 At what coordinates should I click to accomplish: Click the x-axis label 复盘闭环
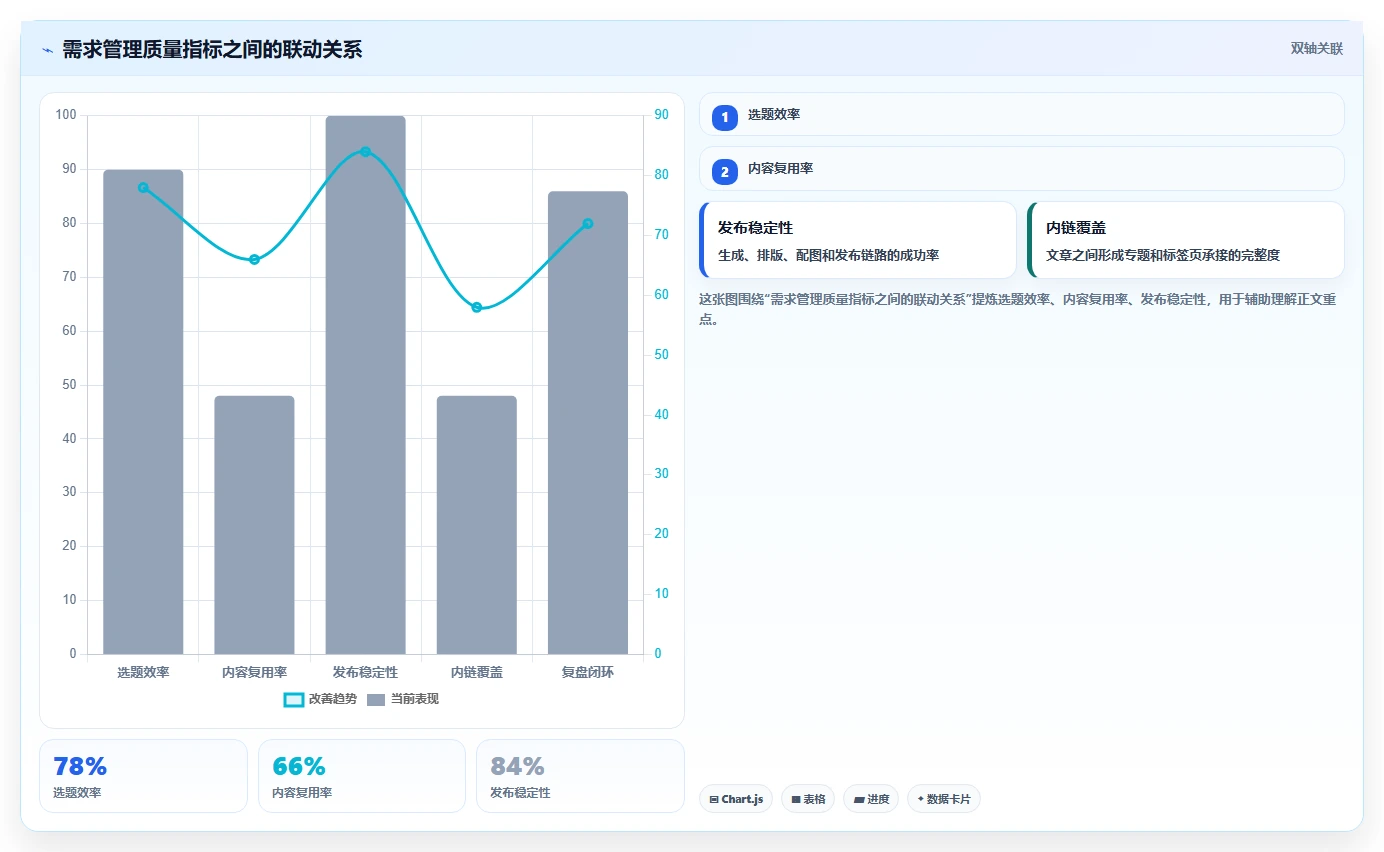click(587, 673)
